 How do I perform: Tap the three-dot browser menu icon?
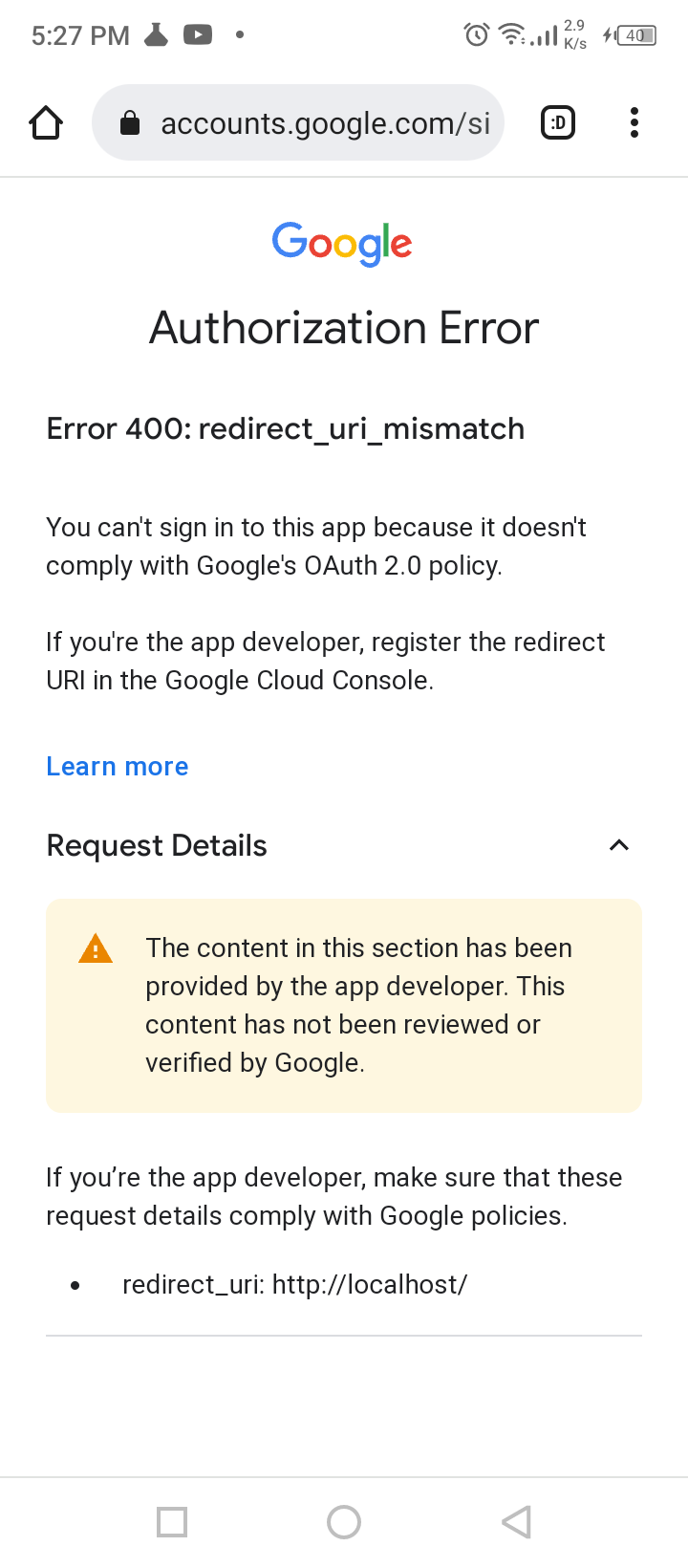pos(634,122)
